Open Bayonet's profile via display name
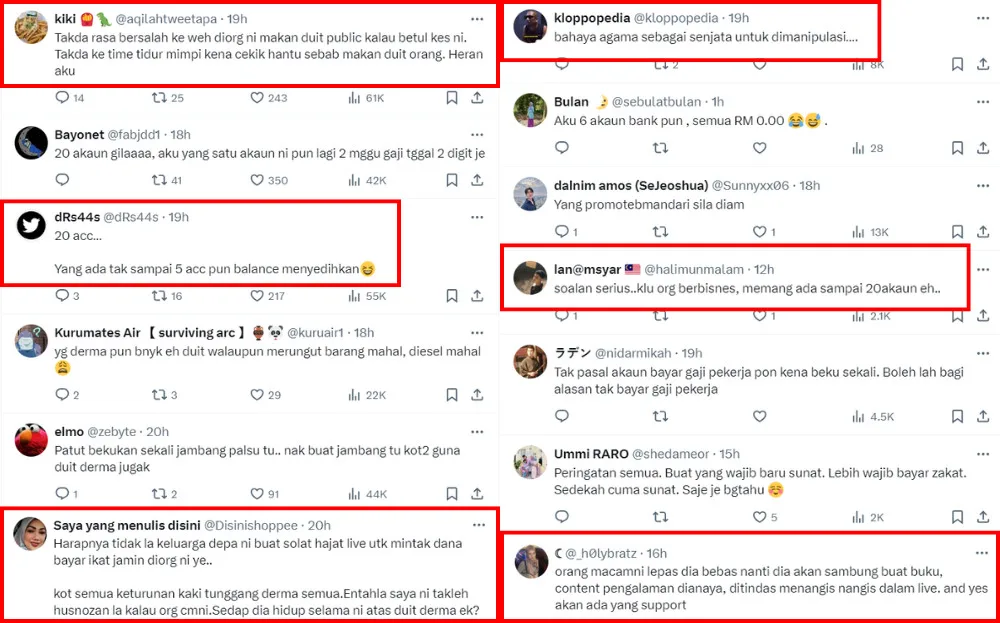Viewport: 1000px width, 623px height. pyautogui.click(x=83, y=134)
